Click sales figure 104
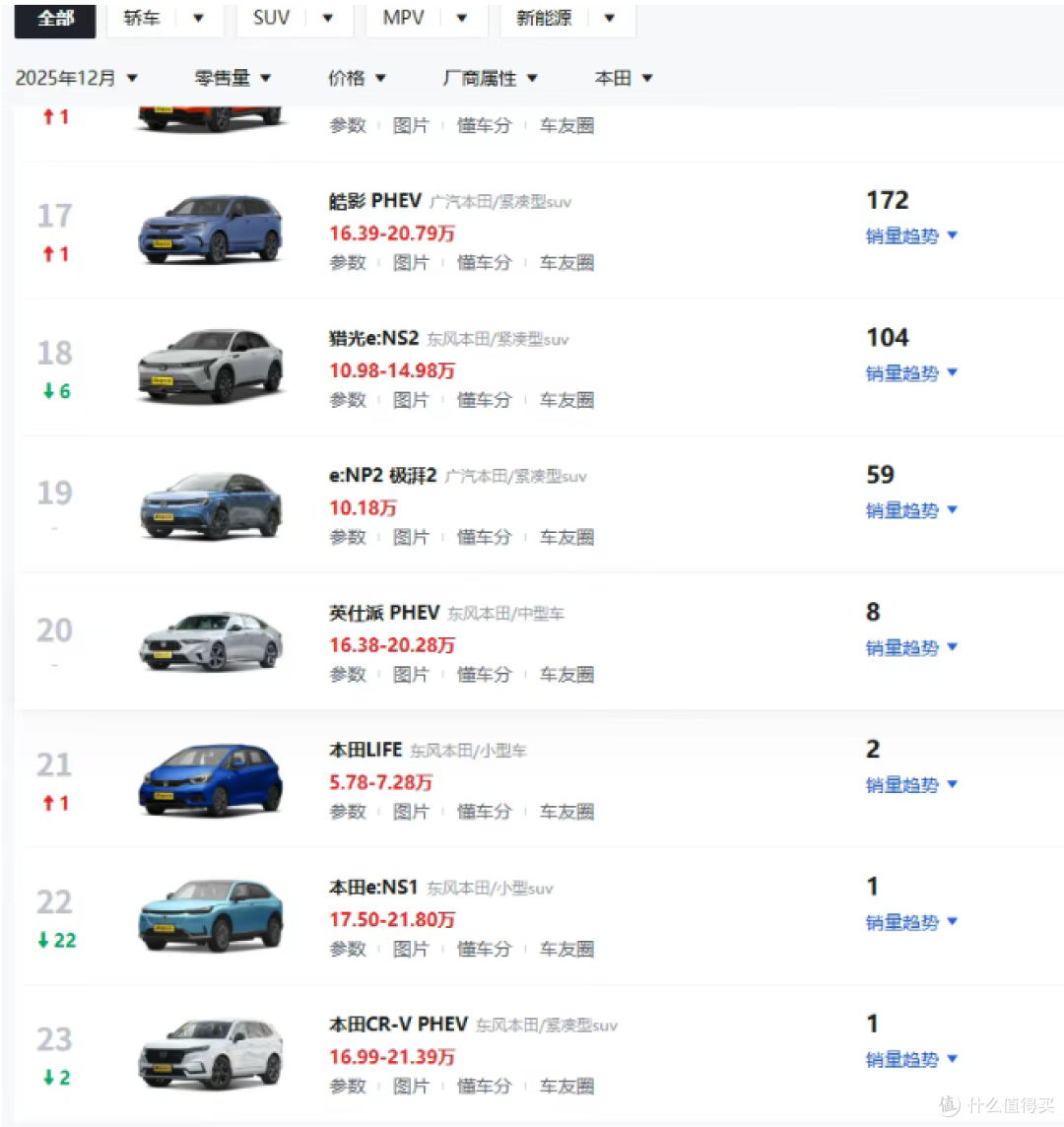 pos(888,337)
